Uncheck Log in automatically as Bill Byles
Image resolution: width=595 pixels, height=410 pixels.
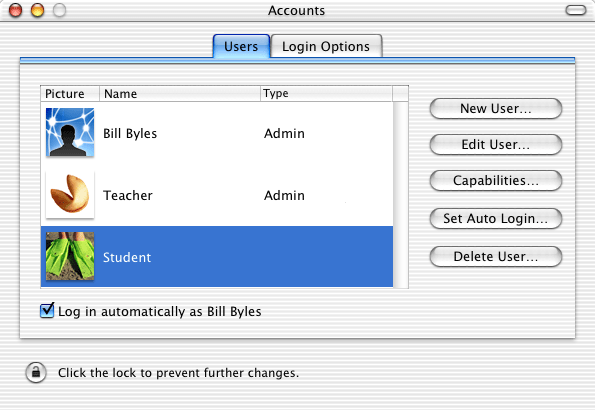47,311
